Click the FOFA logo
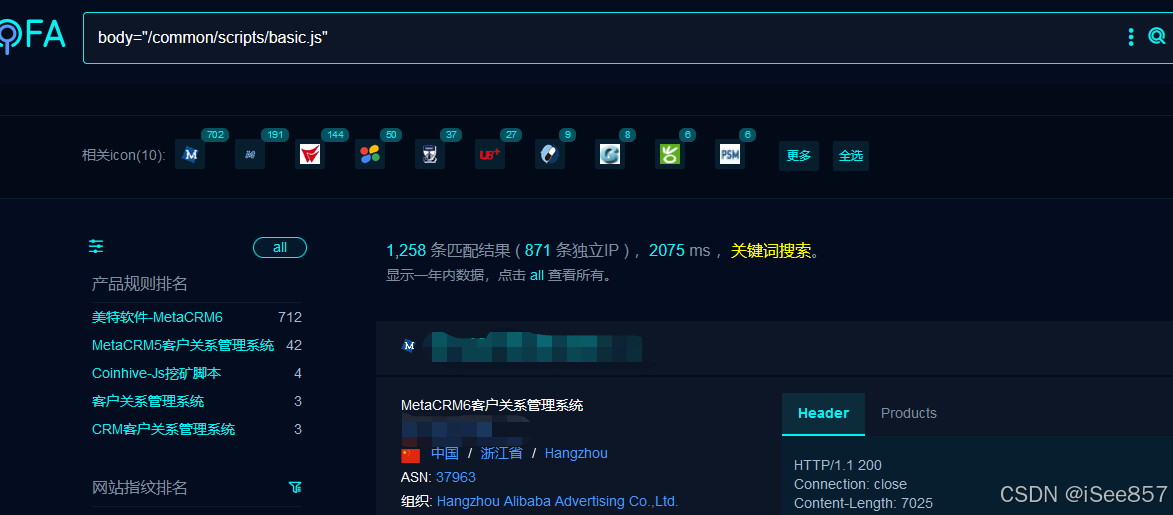 pos(32,36)
